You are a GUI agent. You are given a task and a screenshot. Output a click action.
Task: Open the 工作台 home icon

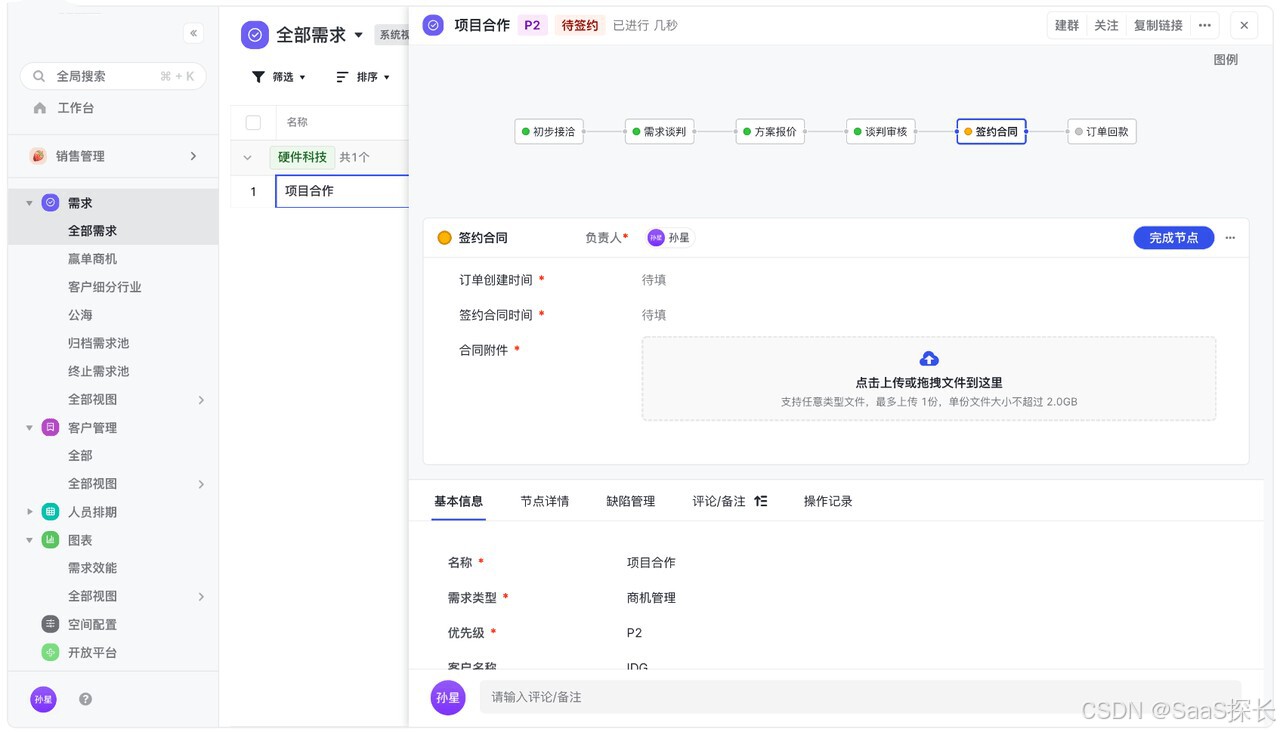coord(40,108)
